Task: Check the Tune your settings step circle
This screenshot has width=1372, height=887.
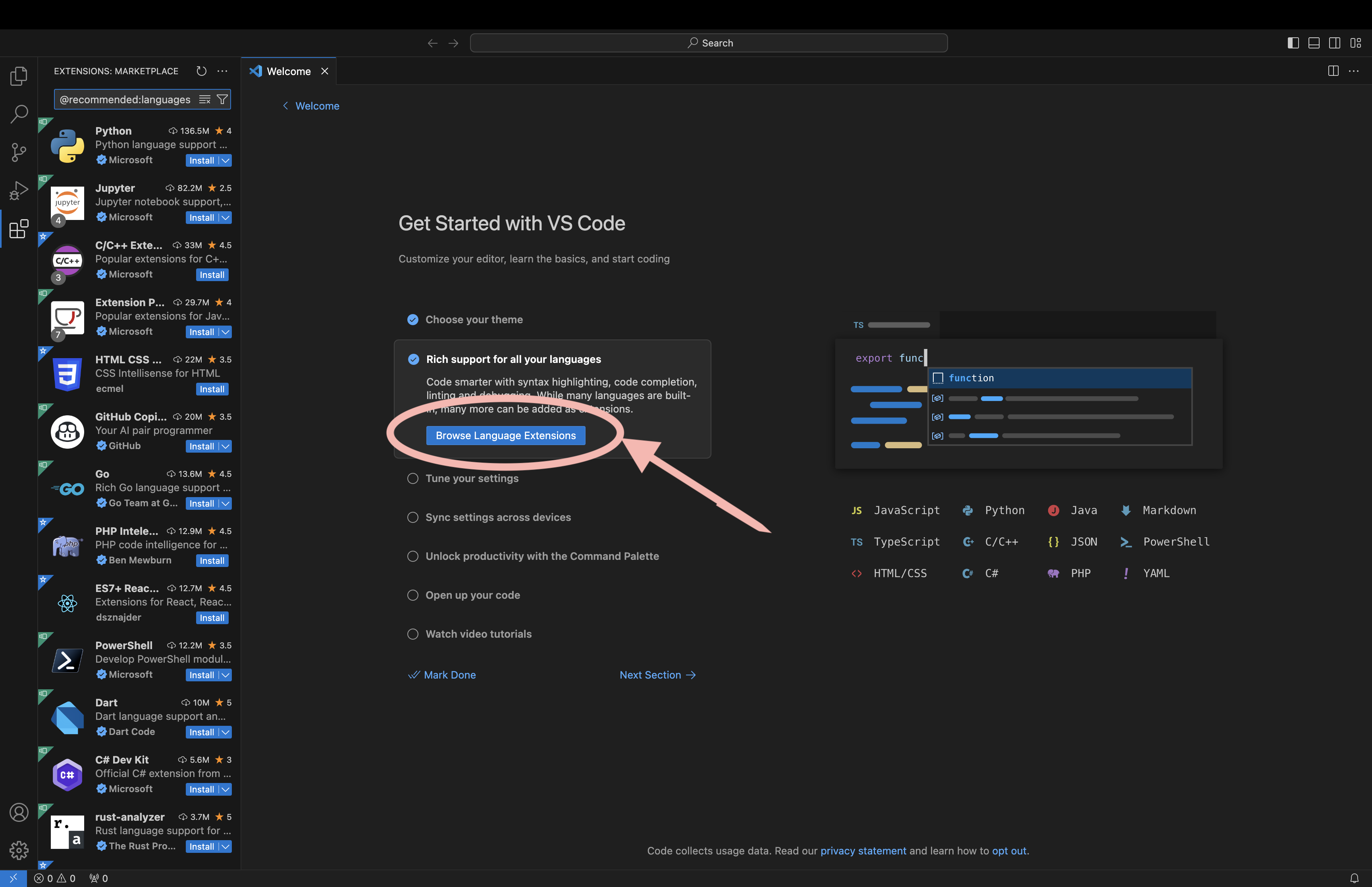Action: 413,478
